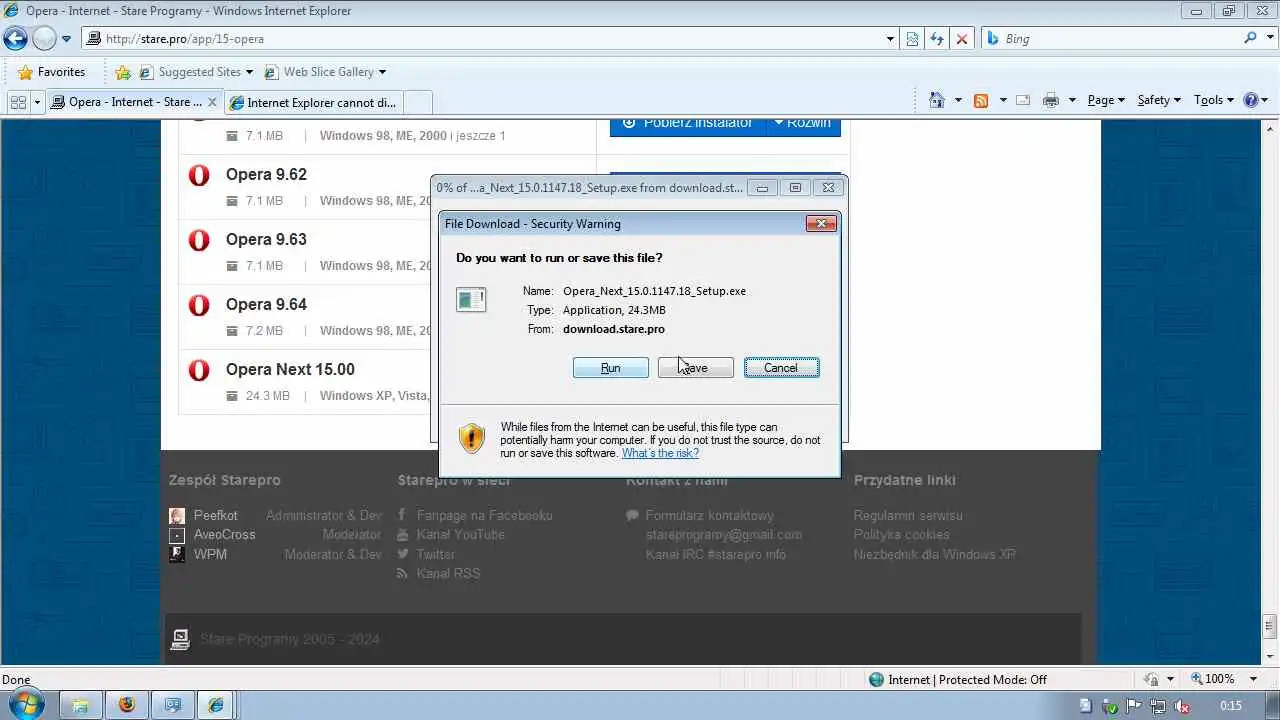The height and width of the screenshot is (720, 1280).
Task: Open a new blank tab
Action: (418, 102)
